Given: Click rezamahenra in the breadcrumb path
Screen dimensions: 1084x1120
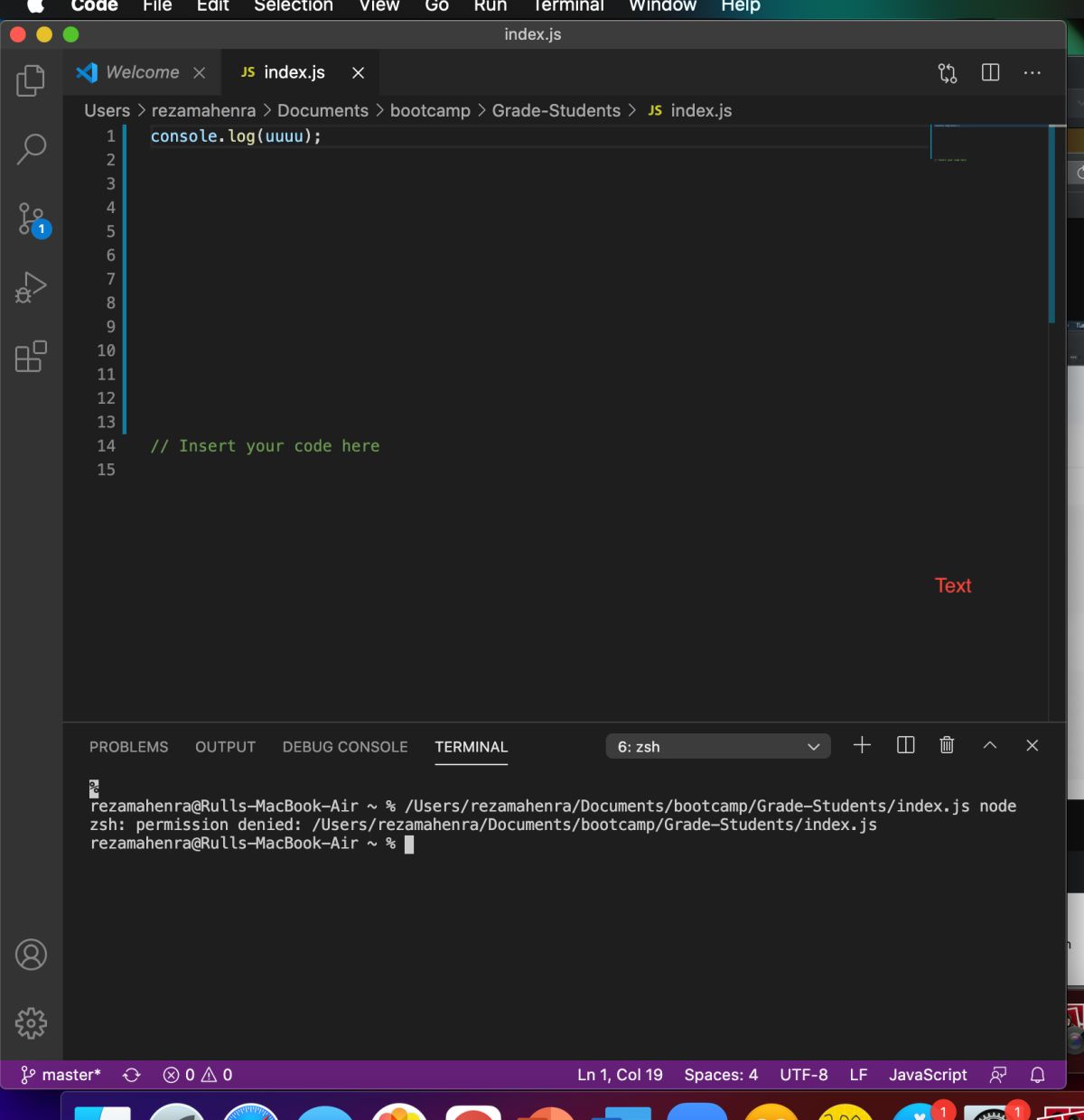Looking at the screenshot, I should point(203,110).
